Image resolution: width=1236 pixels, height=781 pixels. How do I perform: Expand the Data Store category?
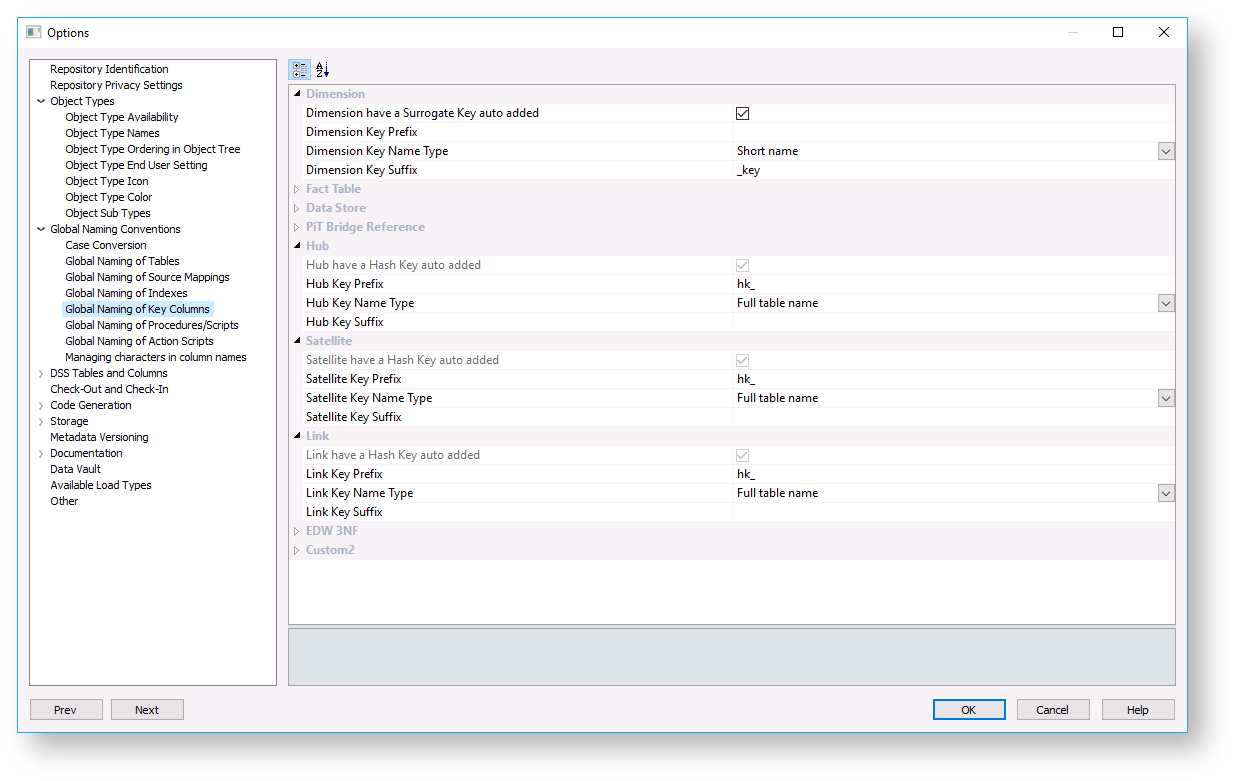point(297,208)
